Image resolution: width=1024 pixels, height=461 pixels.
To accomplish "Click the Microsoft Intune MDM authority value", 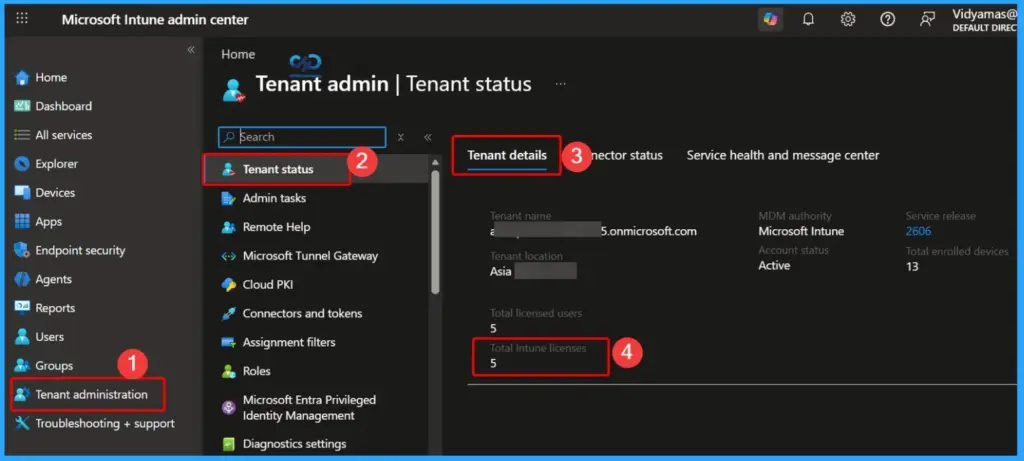I will coord(801,231).
